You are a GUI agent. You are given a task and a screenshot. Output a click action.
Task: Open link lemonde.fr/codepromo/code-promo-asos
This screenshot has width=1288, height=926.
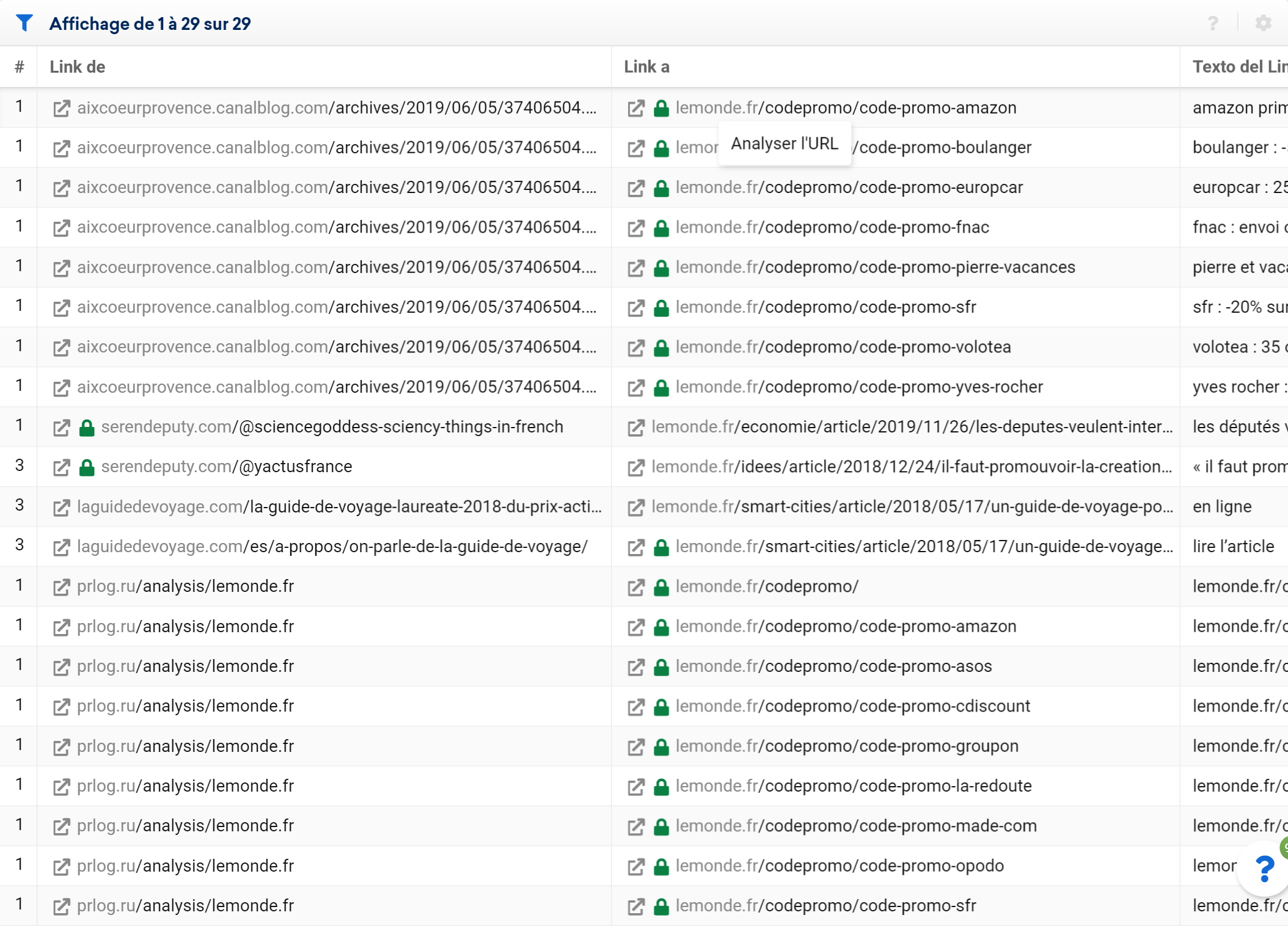833,666
